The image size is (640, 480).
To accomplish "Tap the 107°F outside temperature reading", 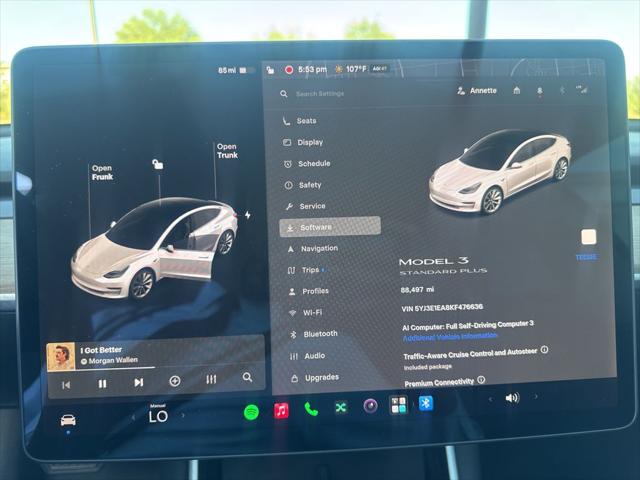I will [356, 69].
